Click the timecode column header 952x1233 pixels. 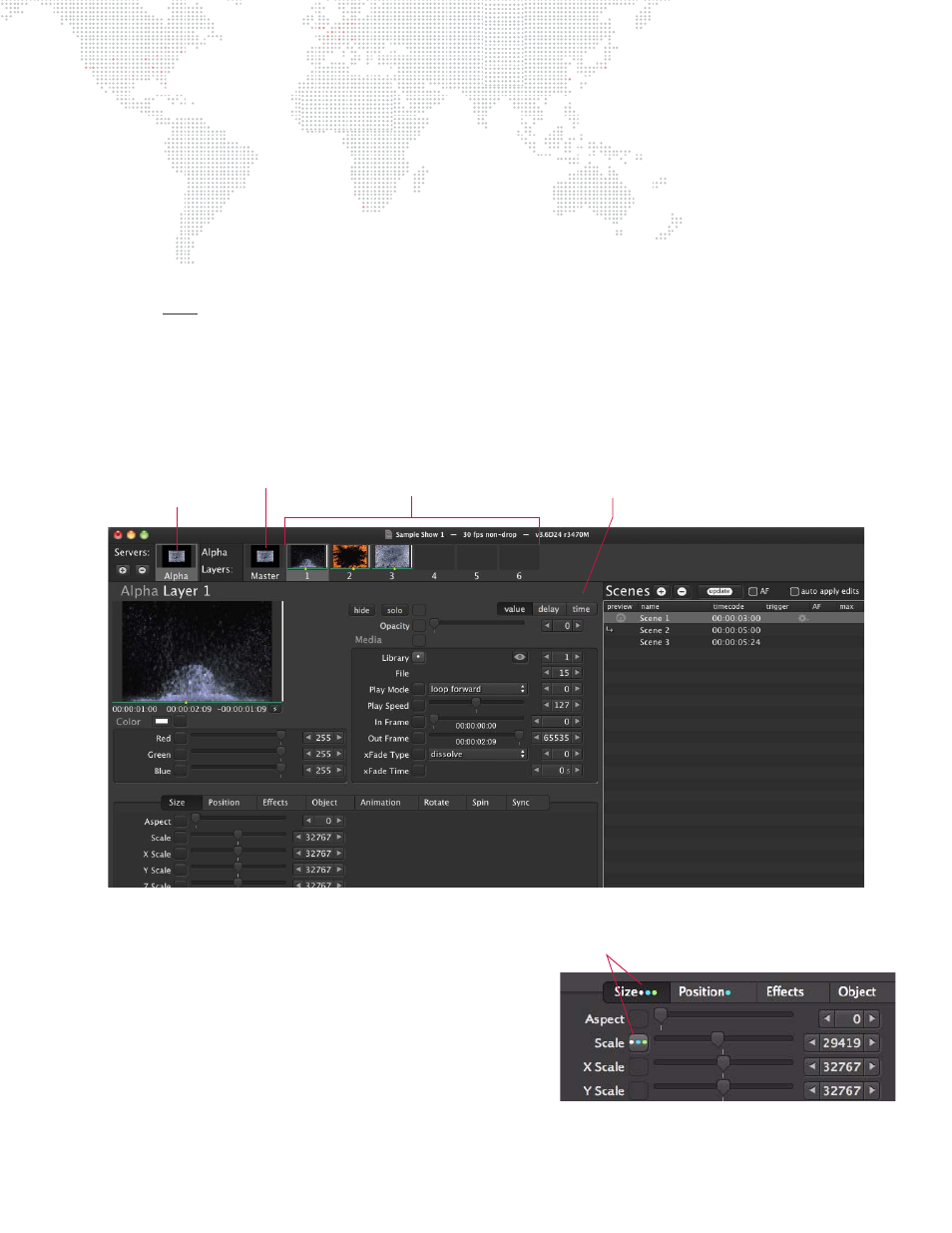(728, 606)
